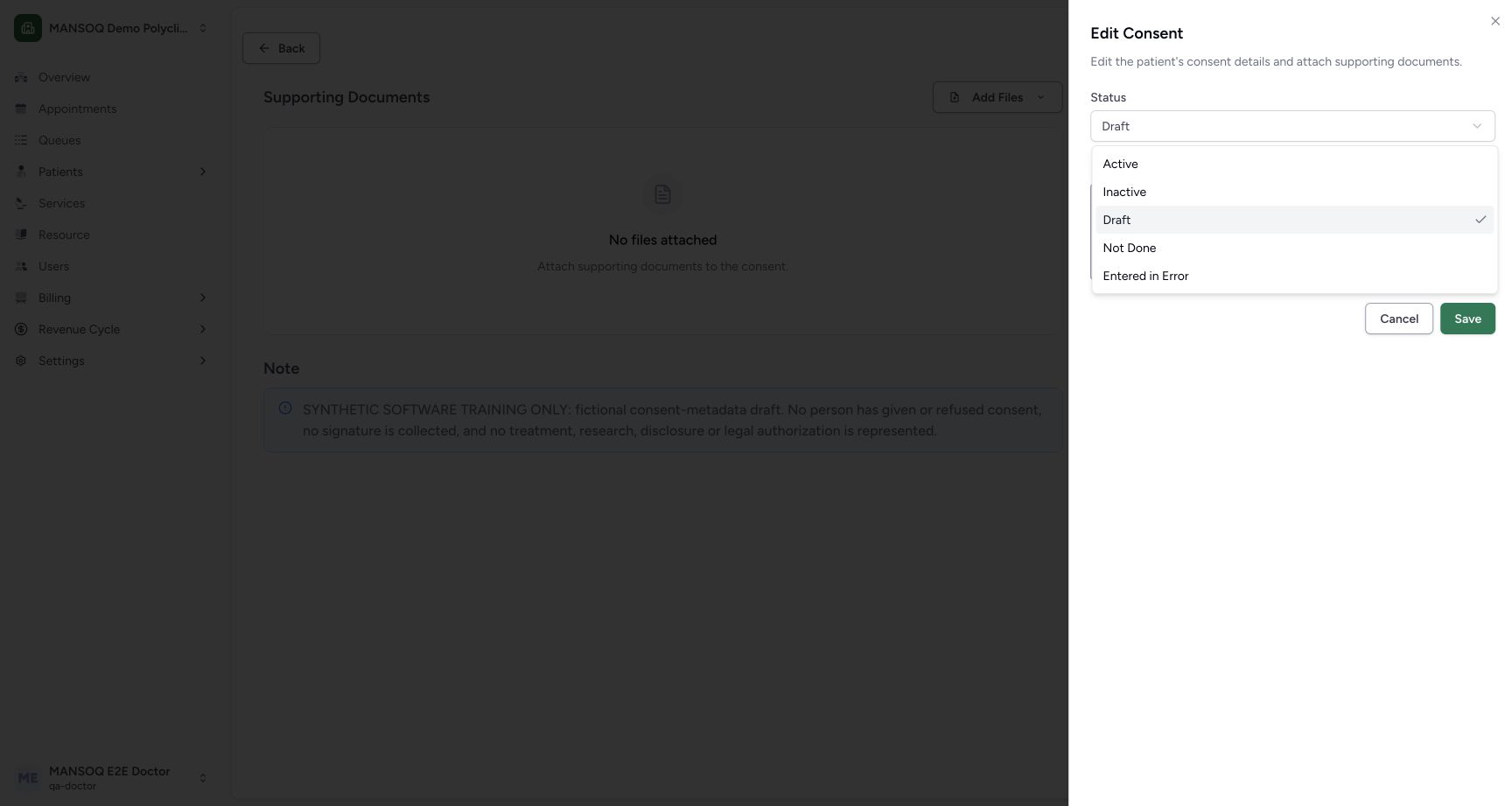Screen dimensions: 1512x806
Task: Close the Edit Consent panel
Action: point(1494,21)
